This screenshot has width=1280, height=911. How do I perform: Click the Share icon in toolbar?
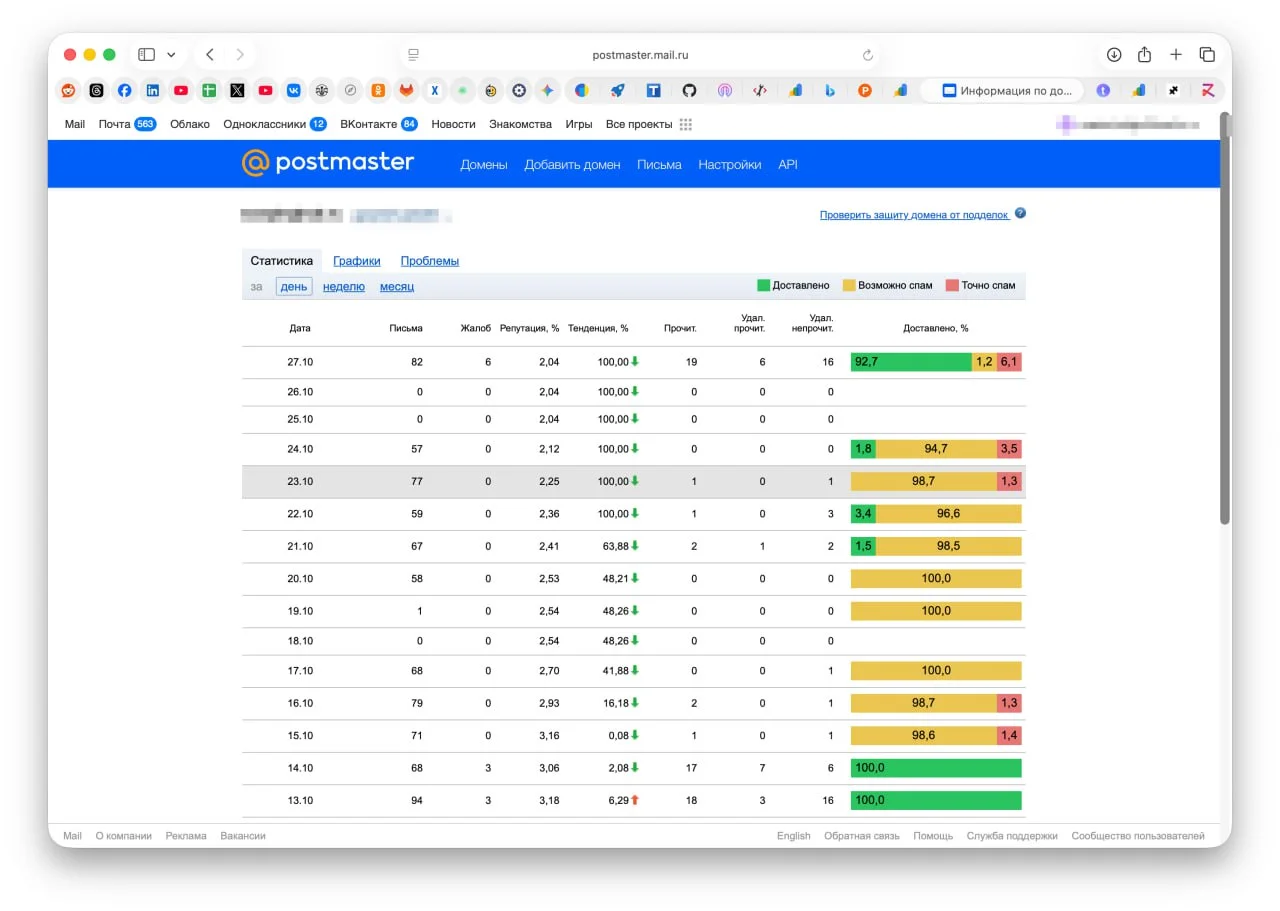pos(1145,55)
